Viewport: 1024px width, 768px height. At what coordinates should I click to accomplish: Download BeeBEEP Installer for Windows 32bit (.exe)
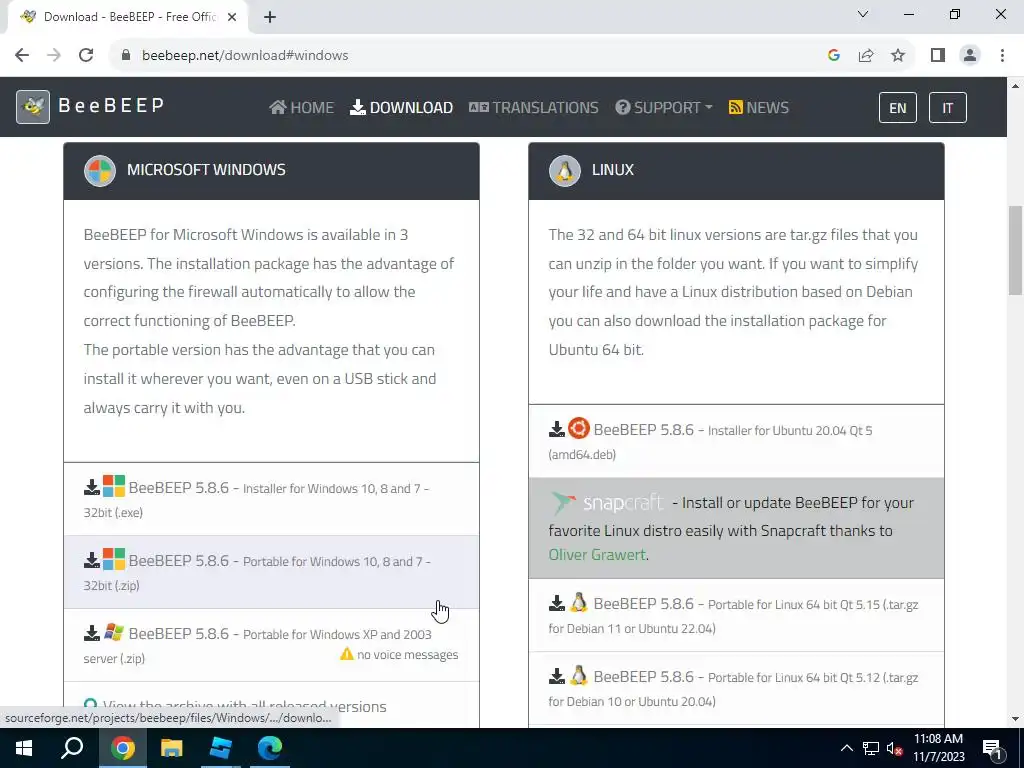[271, 500]
